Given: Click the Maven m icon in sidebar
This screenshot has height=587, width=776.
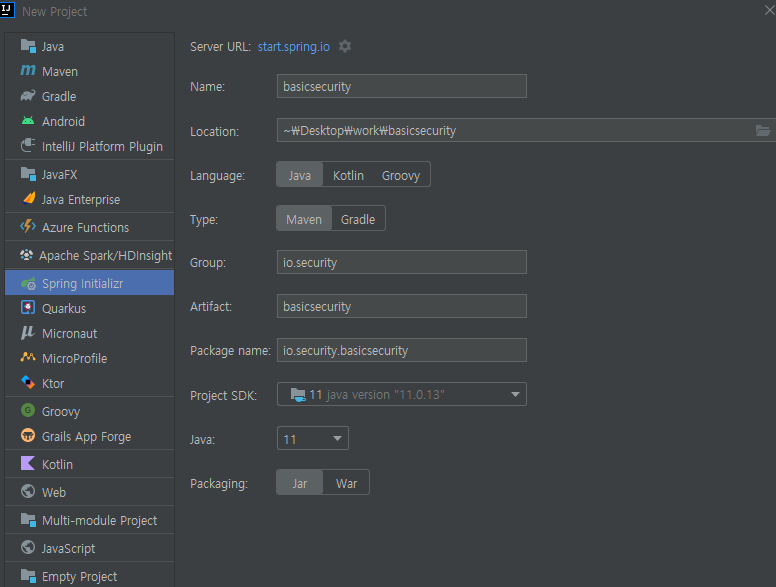Looking at the screenshot, I should [x=28, y=71].
